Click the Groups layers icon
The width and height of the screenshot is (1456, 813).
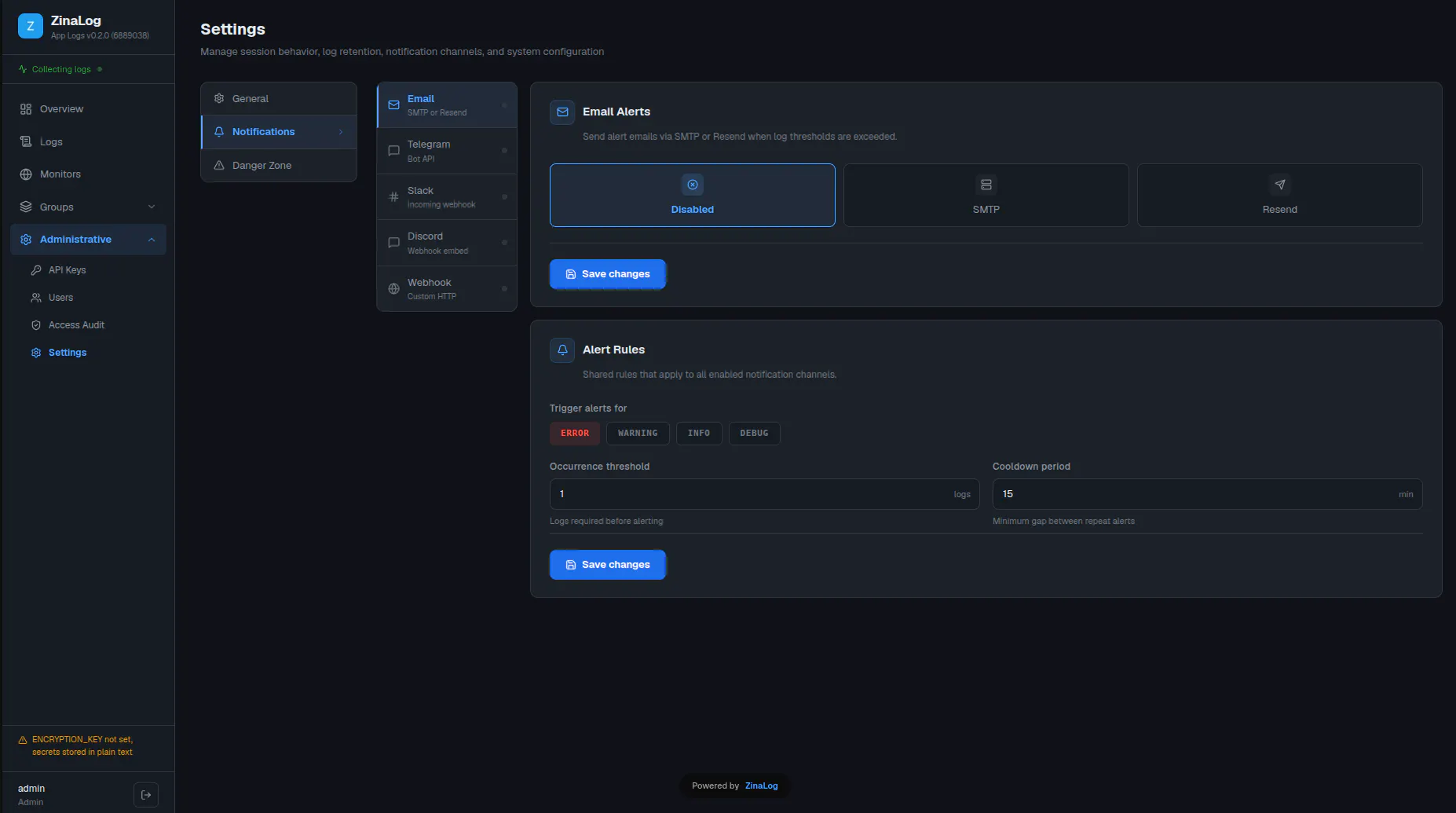point(26,207)
